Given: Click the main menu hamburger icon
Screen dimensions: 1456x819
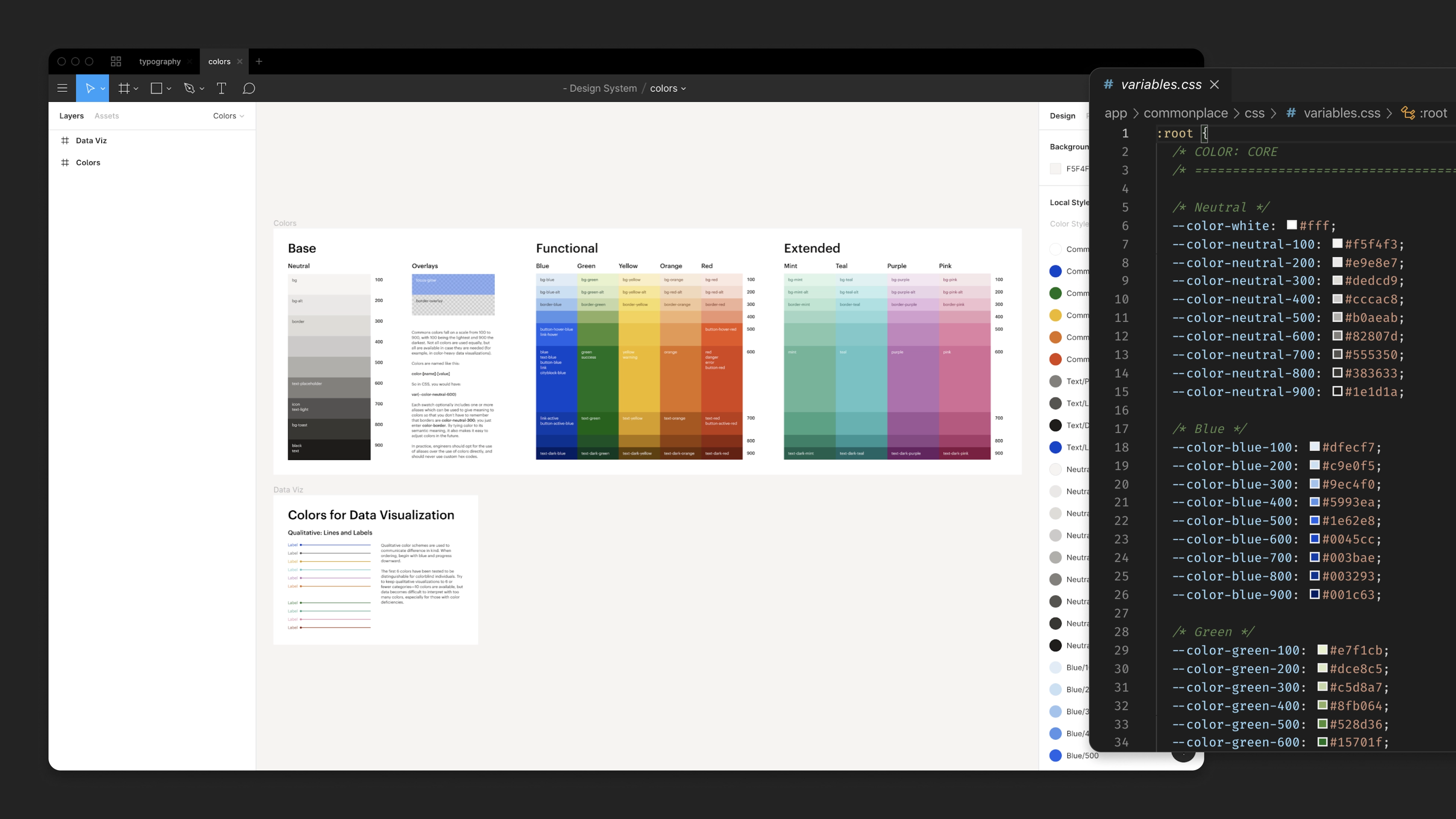Looking at the screenshot, I should point(62,88).
